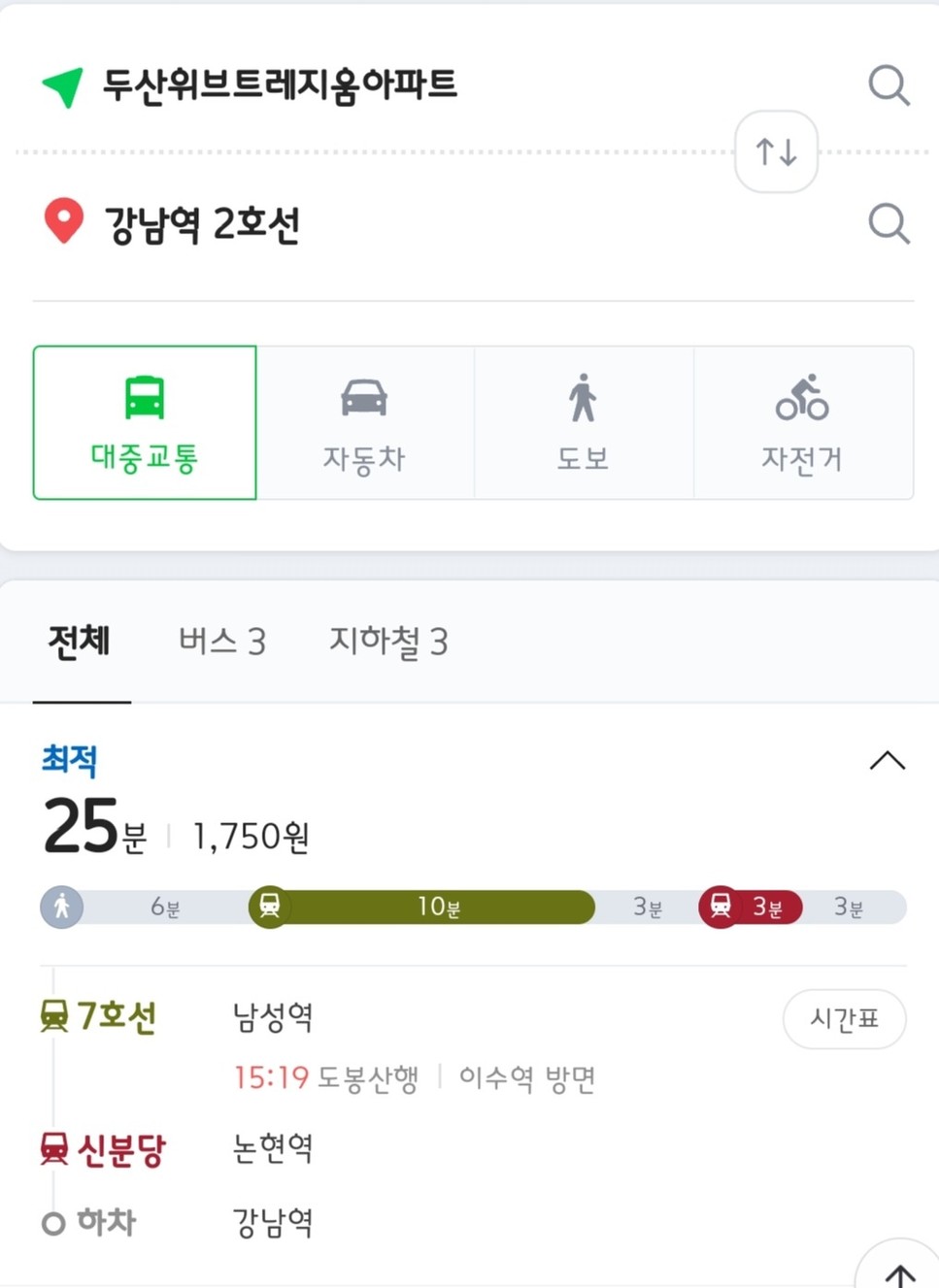Select the 대중교통 transport mode
This screenshot has height=1288, width=939.
145,423
